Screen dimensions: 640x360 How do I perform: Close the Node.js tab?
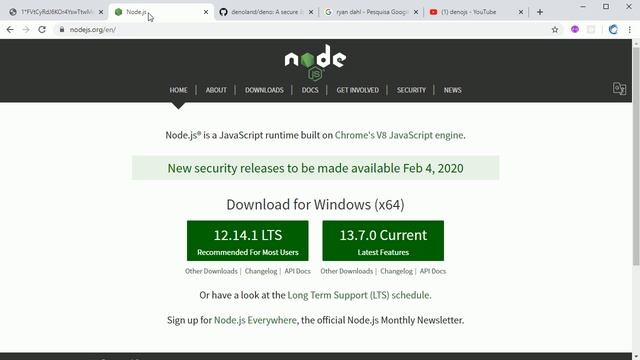click(206, 12)
